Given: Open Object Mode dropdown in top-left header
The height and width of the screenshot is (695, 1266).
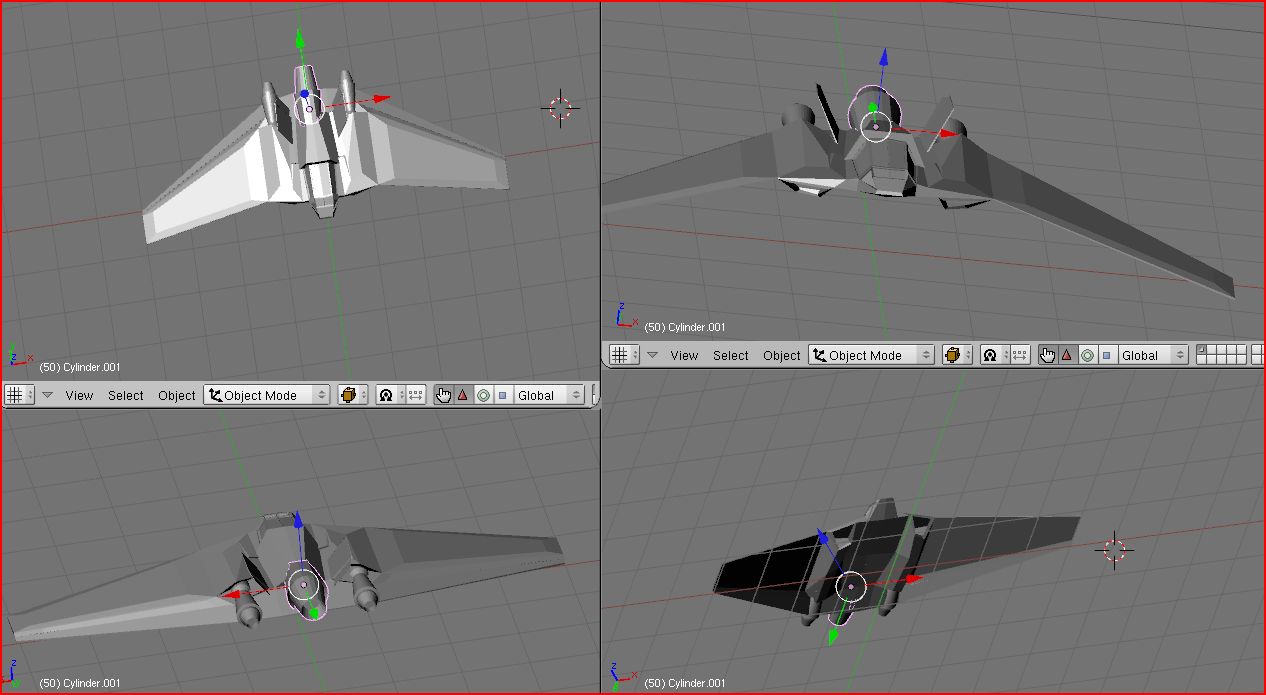Looking at the screenshot, I should 266,395.
